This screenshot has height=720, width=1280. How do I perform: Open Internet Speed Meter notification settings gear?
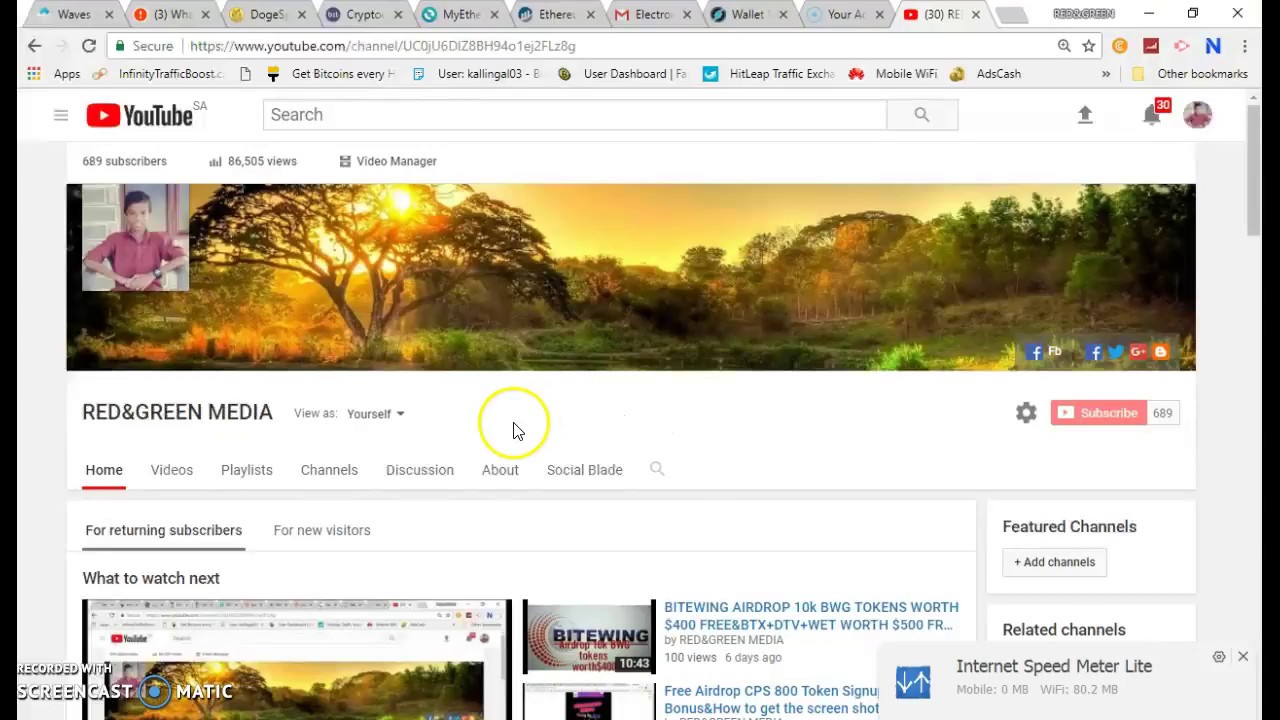coord(1219,657)
